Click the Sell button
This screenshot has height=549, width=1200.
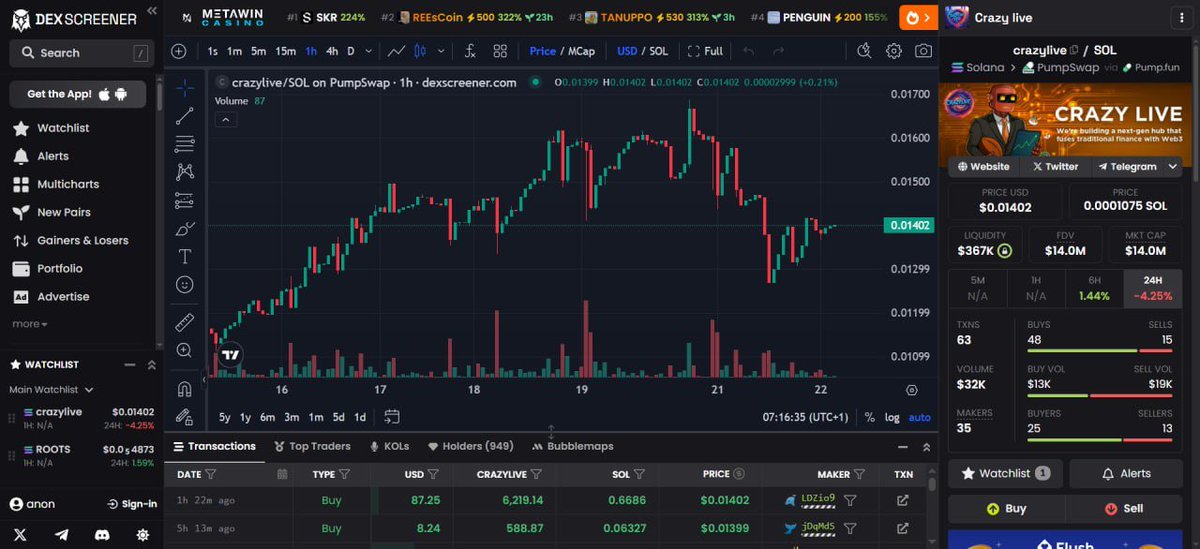pyautogui.click(x=1125, y=508)
